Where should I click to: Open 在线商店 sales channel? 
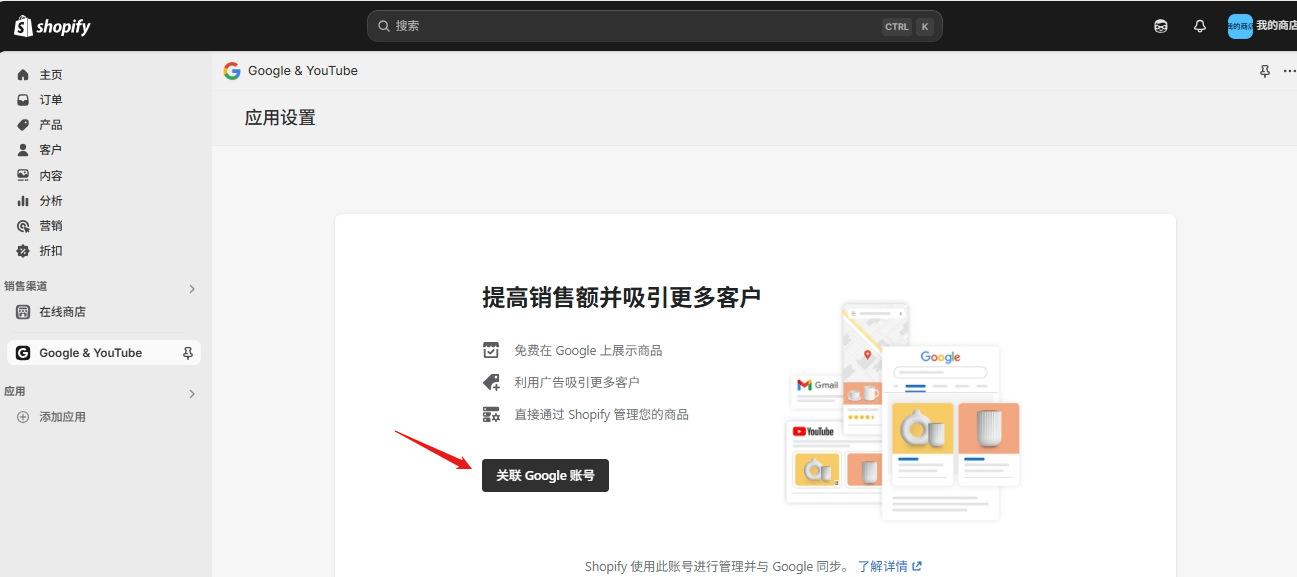[62, 312]
